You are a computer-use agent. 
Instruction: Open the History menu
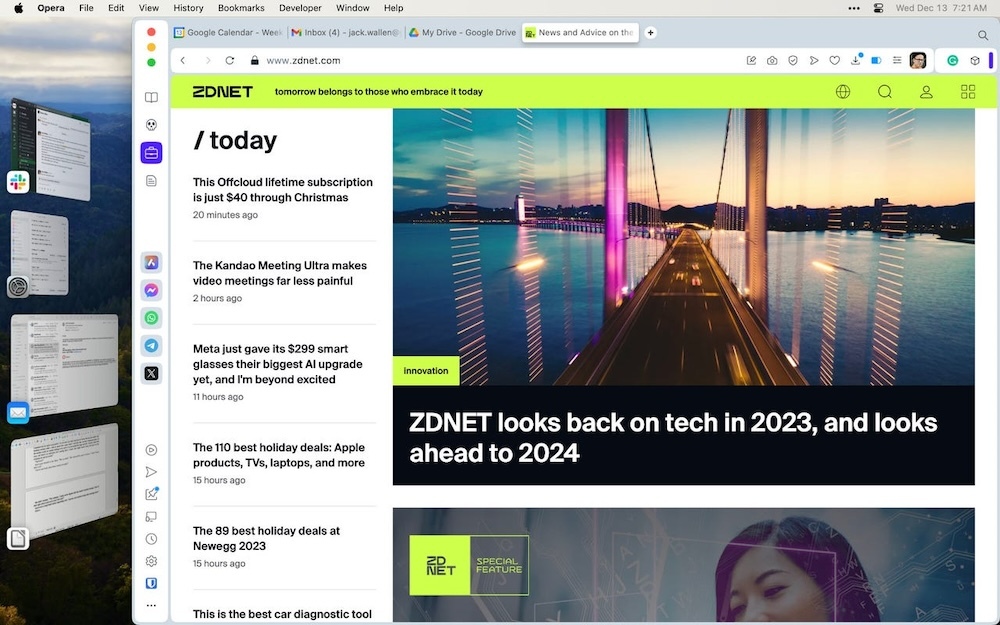[188, 8]
